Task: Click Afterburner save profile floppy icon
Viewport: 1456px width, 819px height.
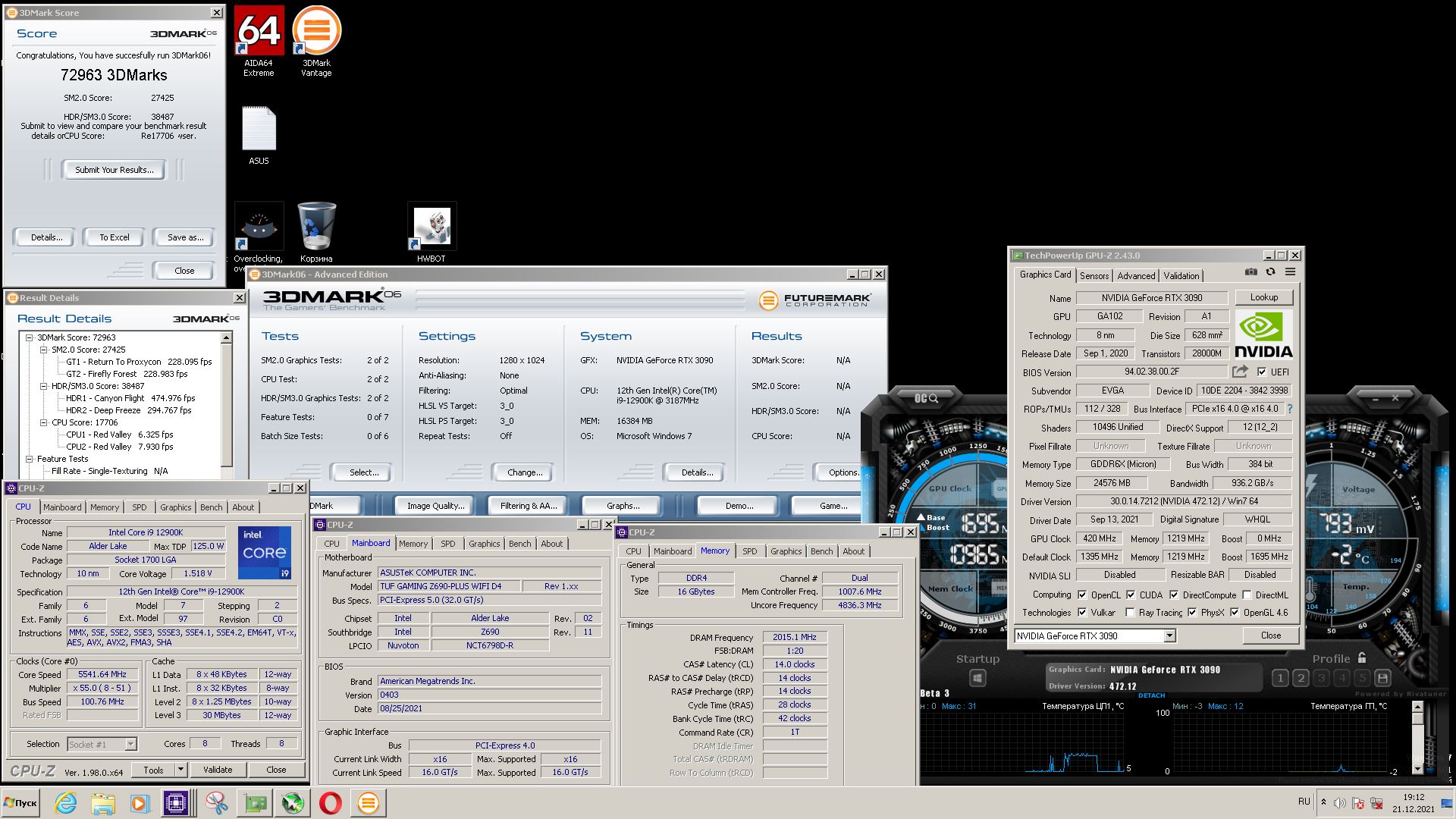Action: [1382, 678]
